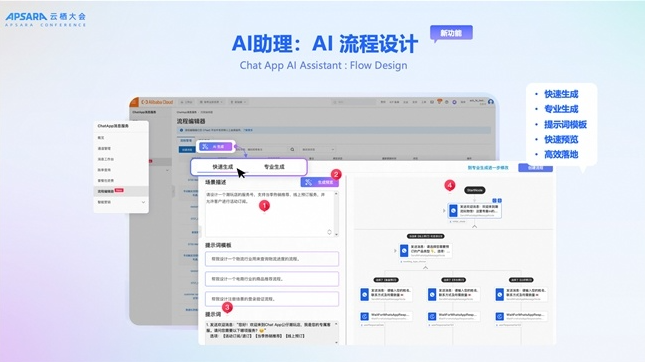Click the Alibaba Cloud logo
645x362 pixels.
coord(157,102)
